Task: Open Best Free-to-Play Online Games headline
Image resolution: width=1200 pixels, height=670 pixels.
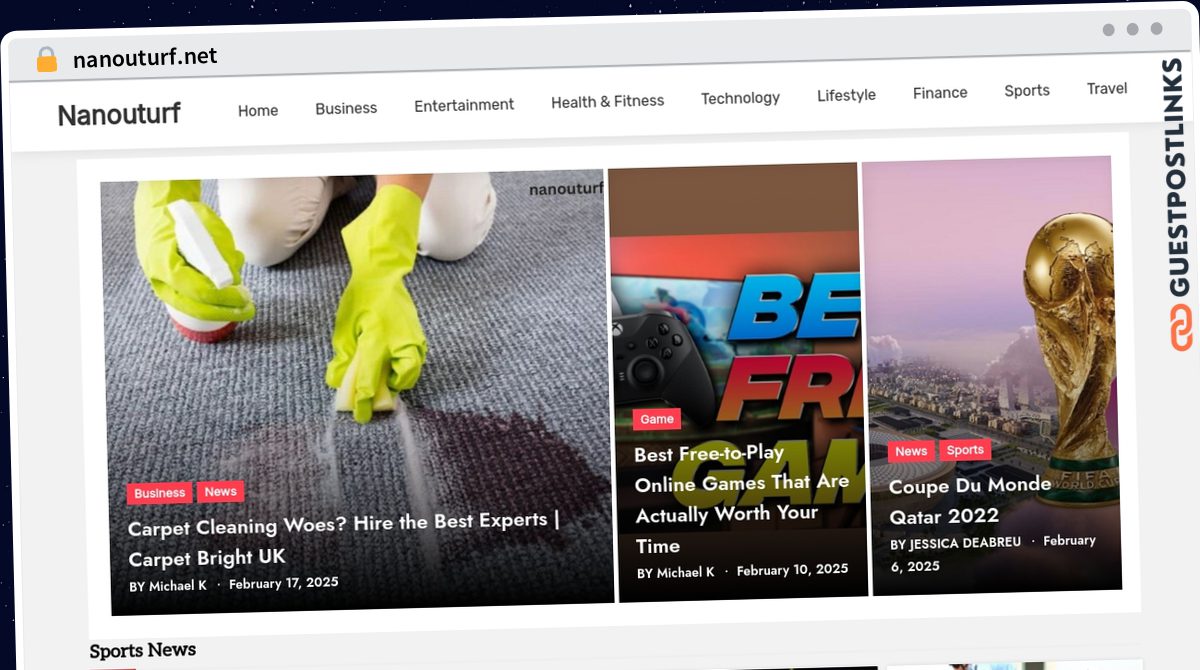Action: point(742,498)
